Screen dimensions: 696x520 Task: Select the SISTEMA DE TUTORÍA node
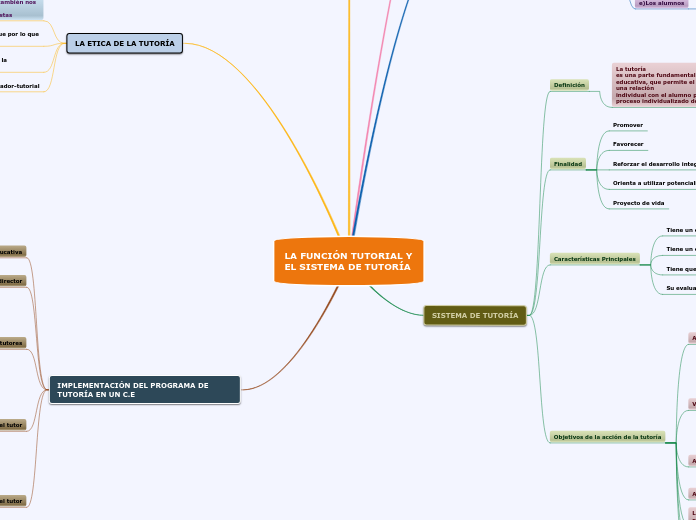(x=475, y=316)
